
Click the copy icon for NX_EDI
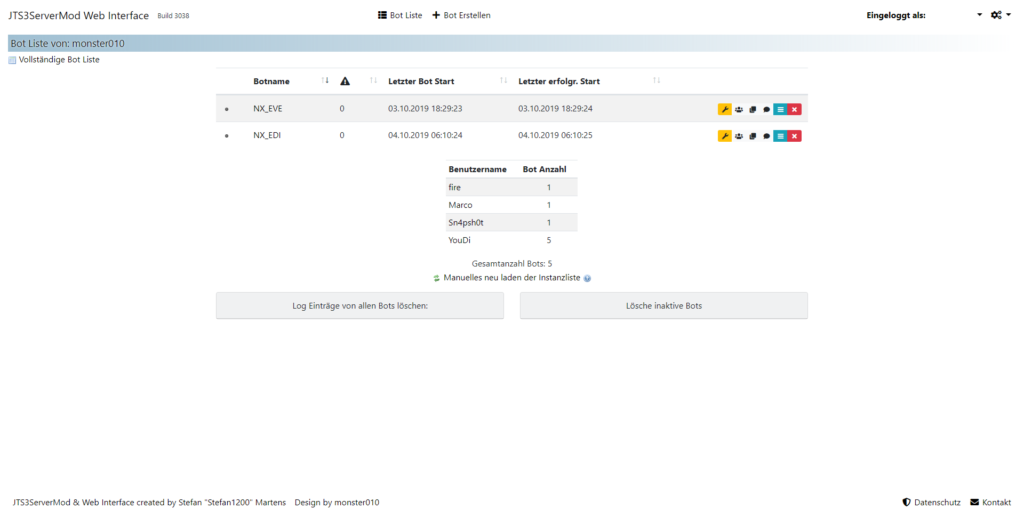click(x=753, y=136)
